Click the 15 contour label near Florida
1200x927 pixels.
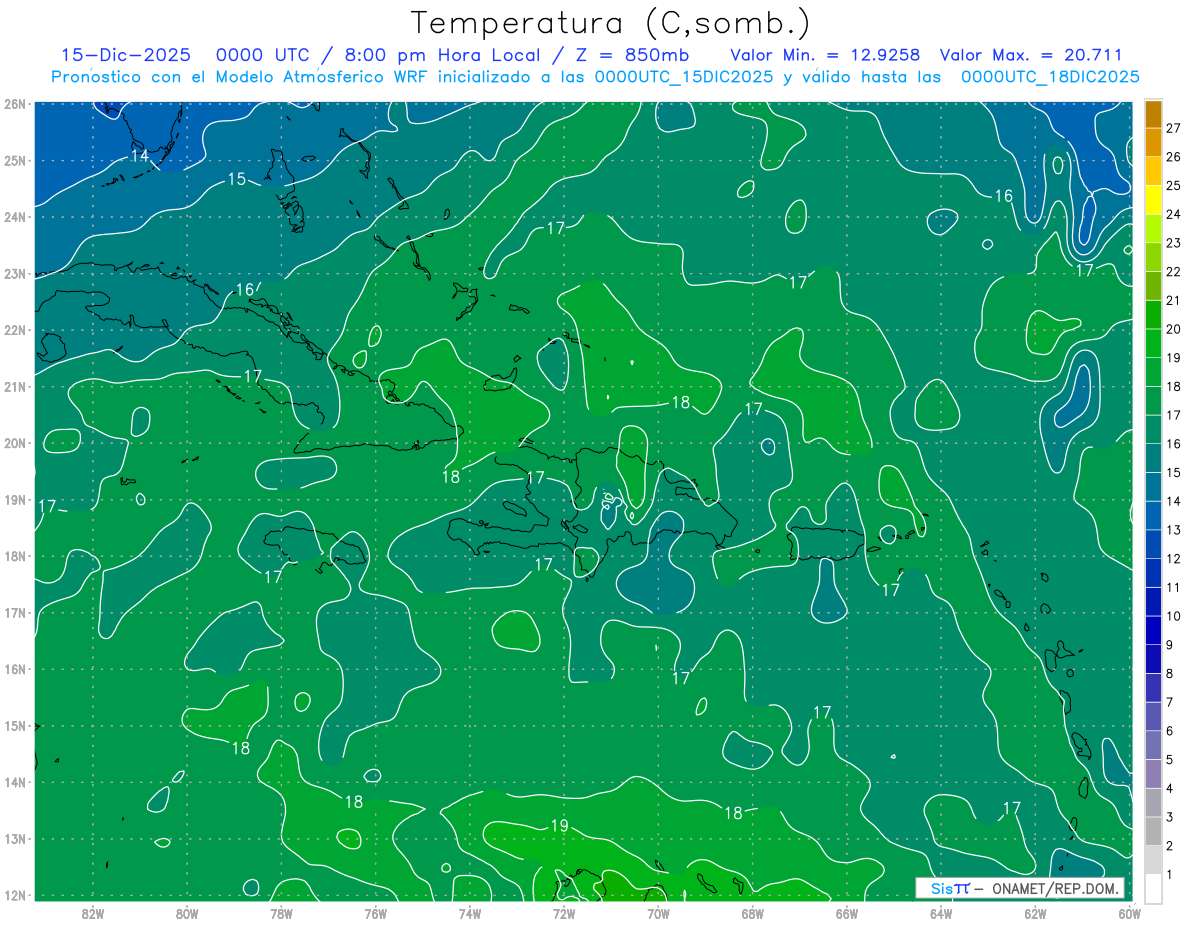(237, 179)
